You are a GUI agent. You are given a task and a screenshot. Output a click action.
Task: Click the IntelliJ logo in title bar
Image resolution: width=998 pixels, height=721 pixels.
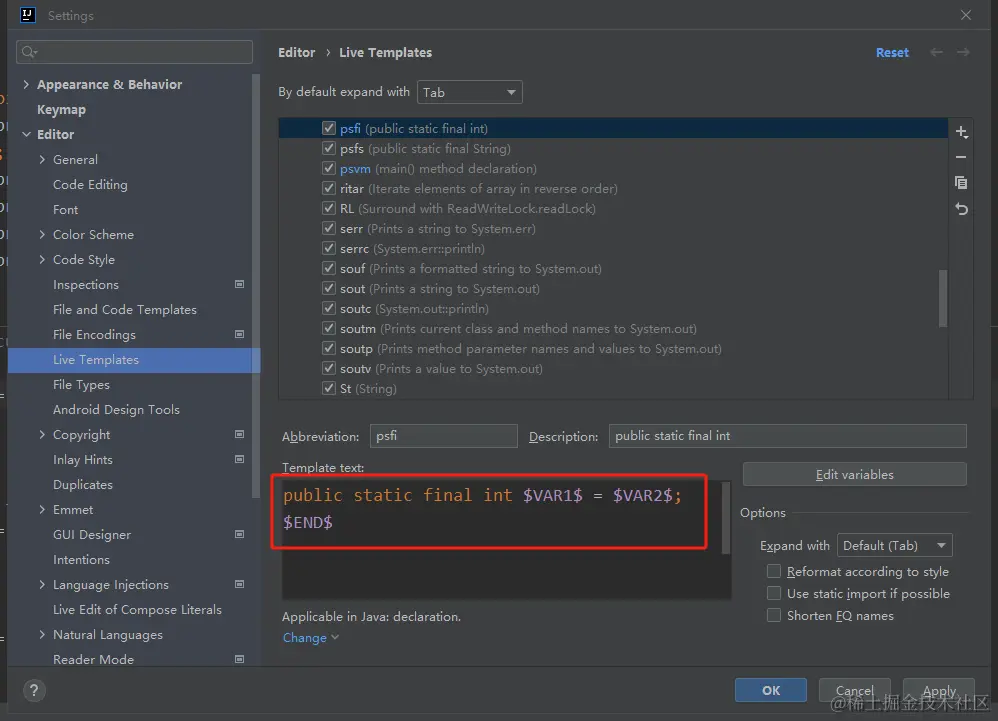[x=27, y=15]
